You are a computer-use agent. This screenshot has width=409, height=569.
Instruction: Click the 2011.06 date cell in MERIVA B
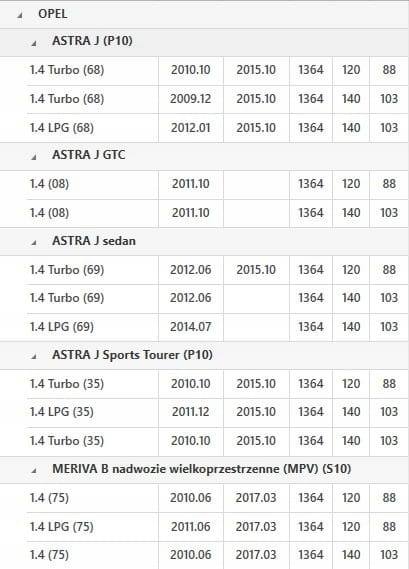[x=191, y=527]
